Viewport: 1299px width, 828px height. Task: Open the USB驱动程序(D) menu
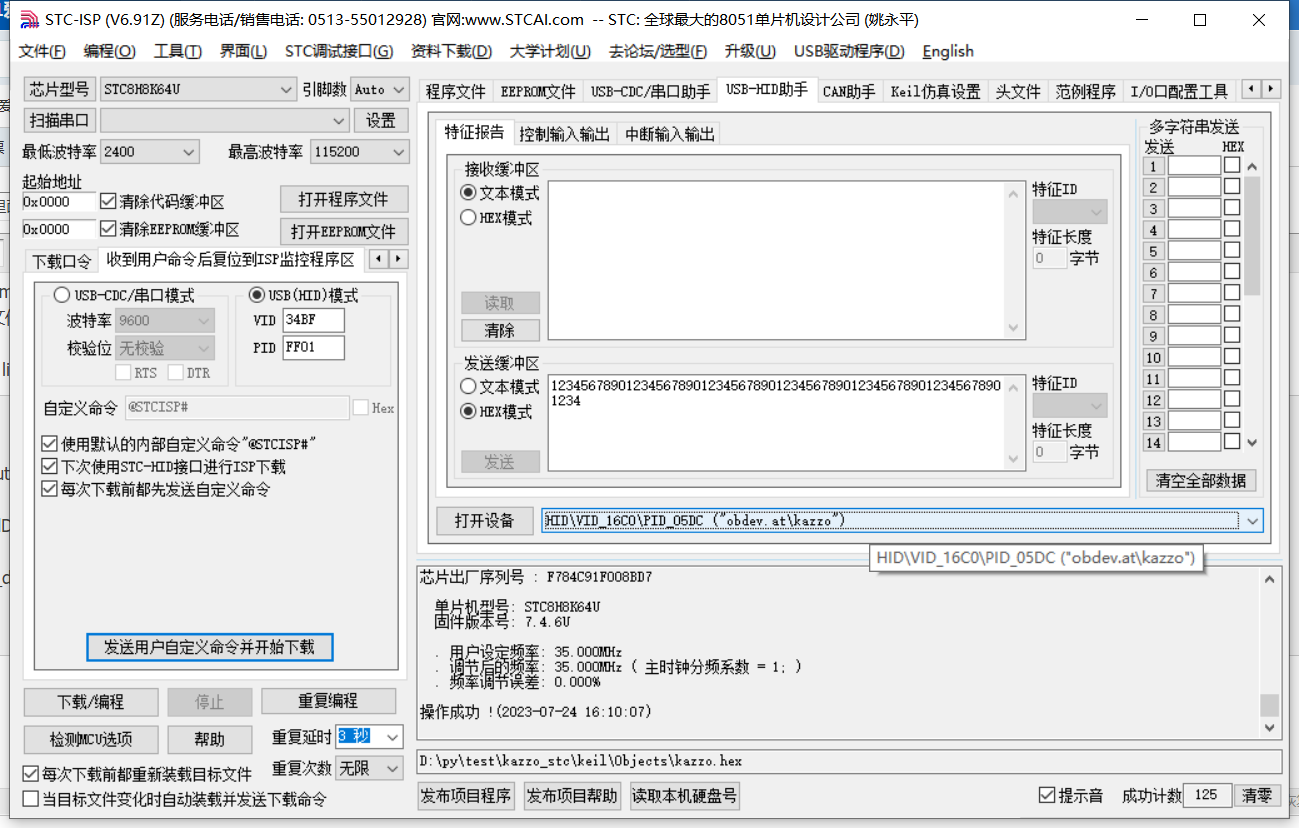click(x=849, y=51)
